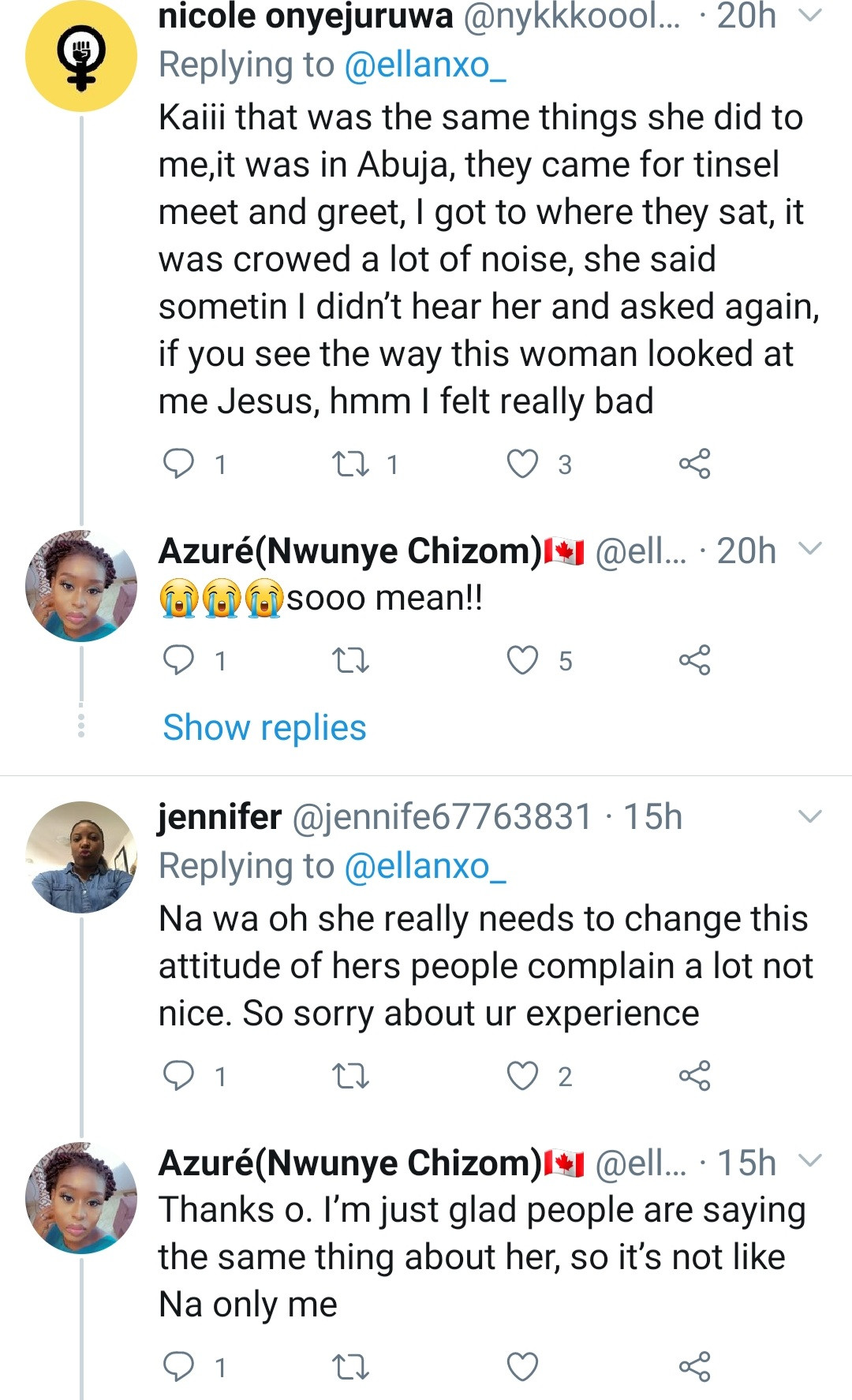Share the 'sooo mean!!' tweet
Screen dimensions: 852x1400
(x=695, y=660)
